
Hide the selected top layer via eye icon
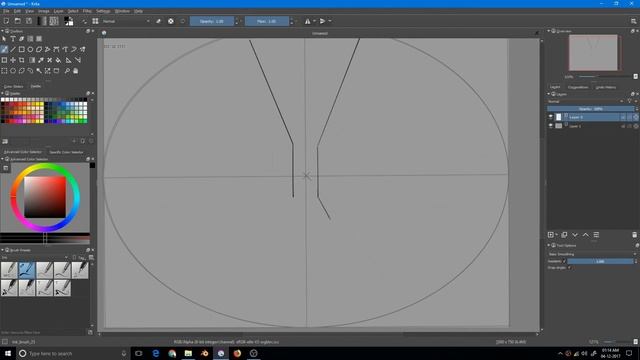click(551, 117)
